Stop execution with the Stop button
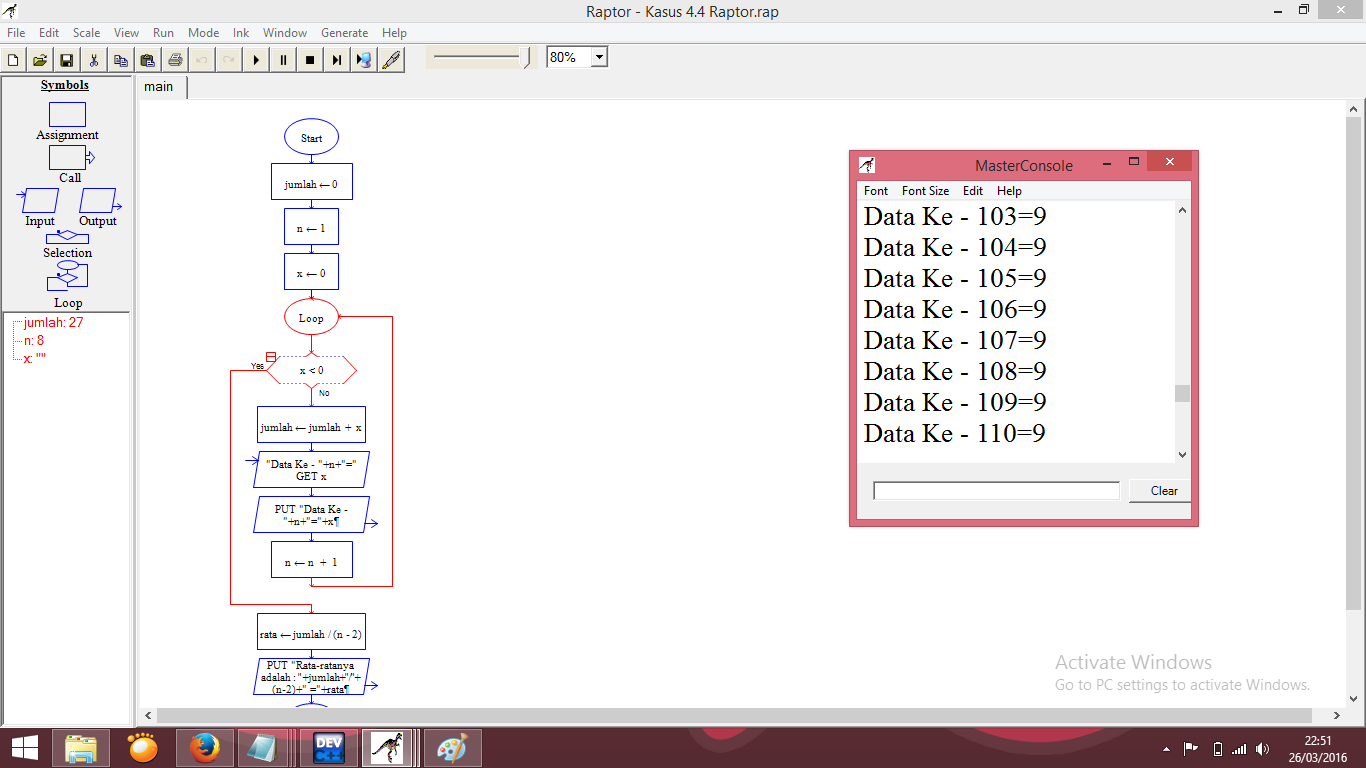Viewport: 1366px width, 768px height. (x=310, y=60)
